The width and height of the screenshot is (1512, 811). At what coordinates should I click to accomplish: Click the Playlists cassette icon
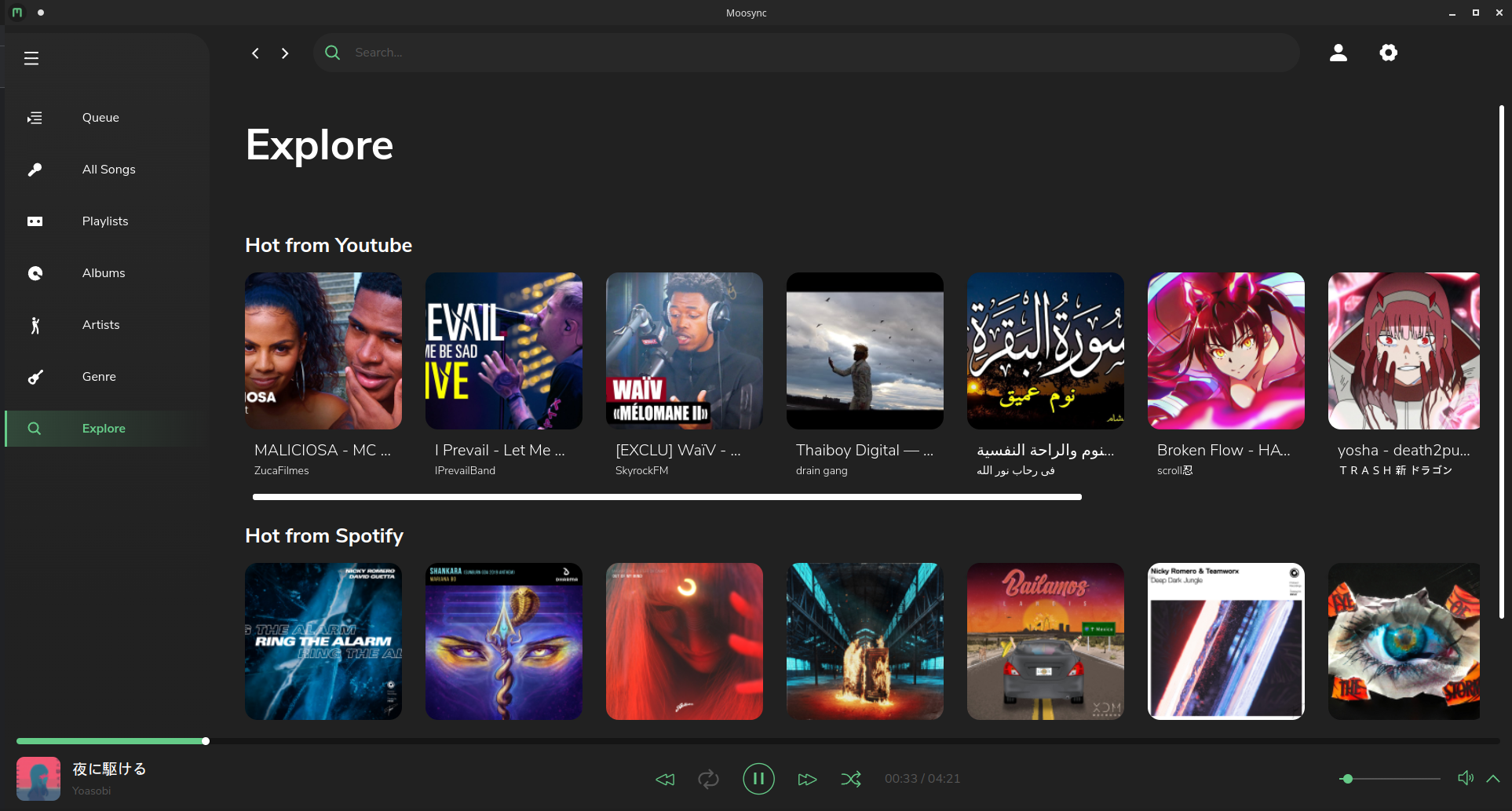(x=35, y=221)
